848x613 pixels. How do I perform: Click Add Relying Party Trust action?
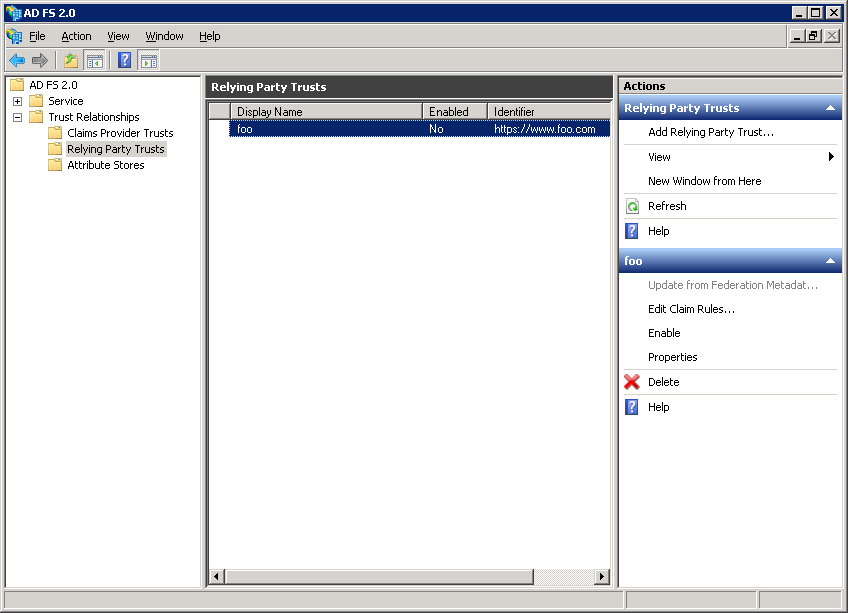(710, 132)
